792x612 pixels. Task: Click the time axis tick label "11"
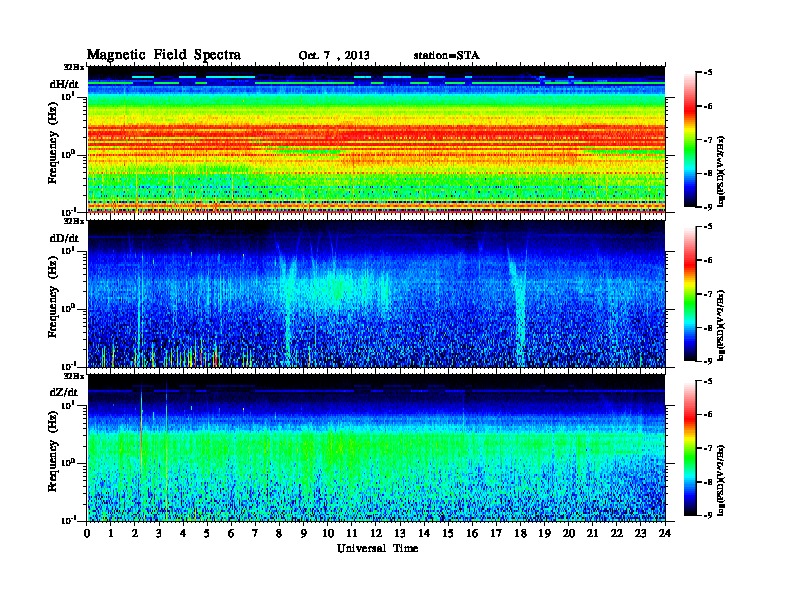352,534
